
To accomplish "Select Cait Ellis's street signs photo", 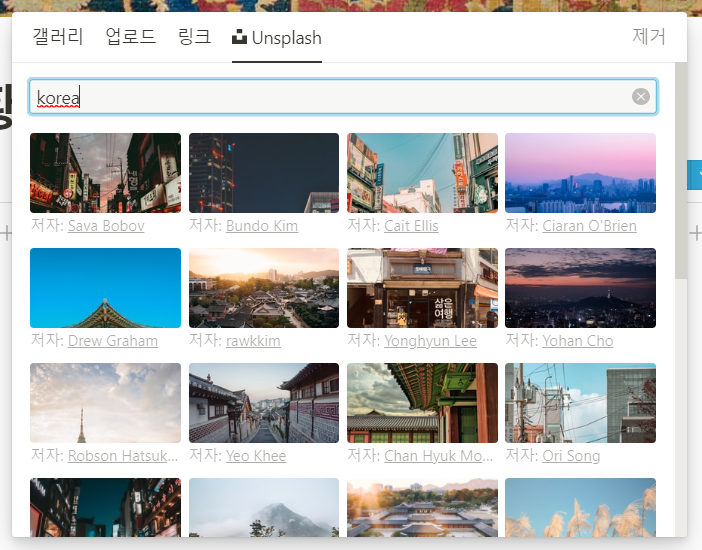I will pos(422,173).
